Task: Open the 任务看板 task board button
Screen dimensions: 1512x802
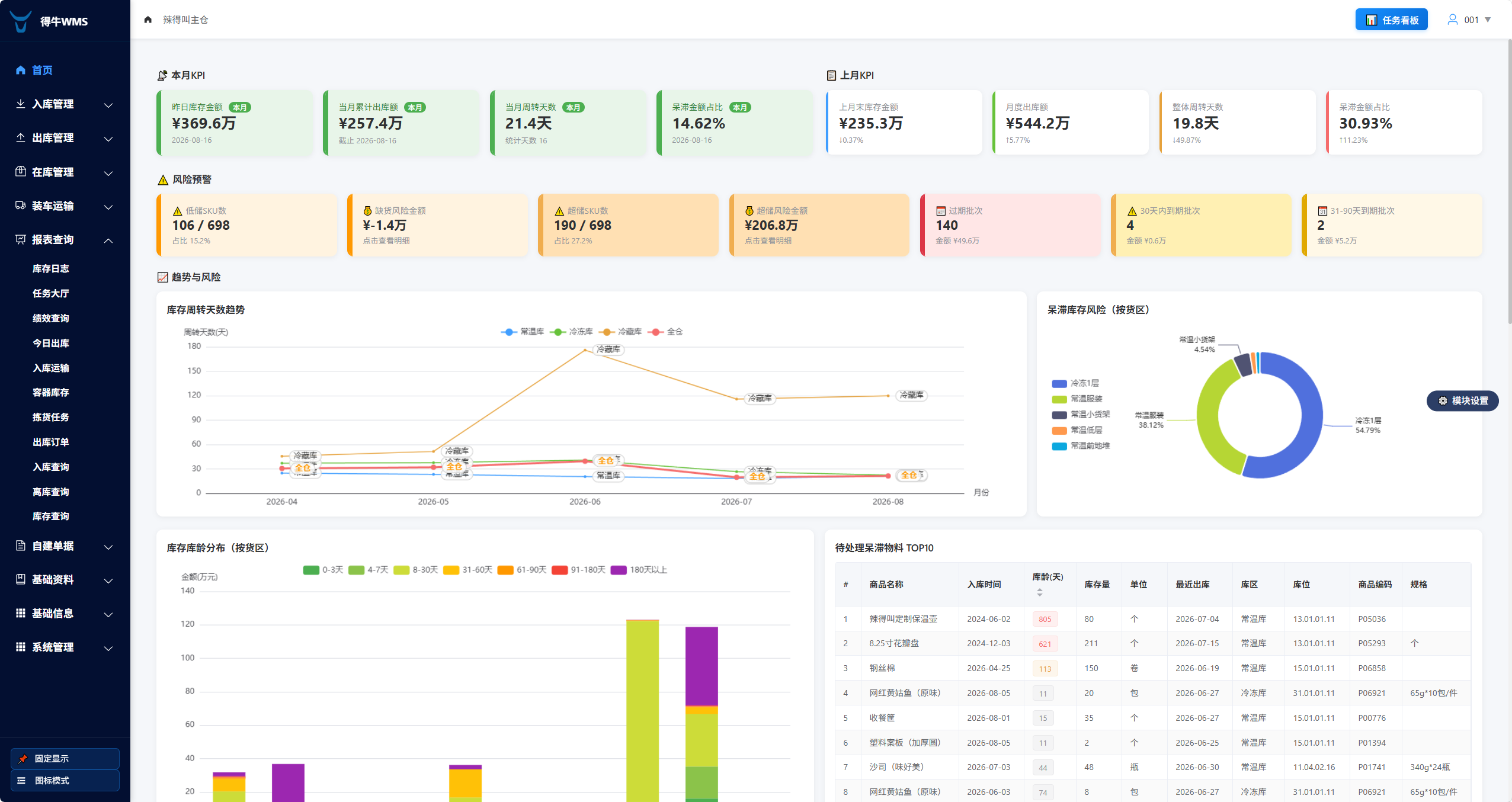Action: 1391,20
